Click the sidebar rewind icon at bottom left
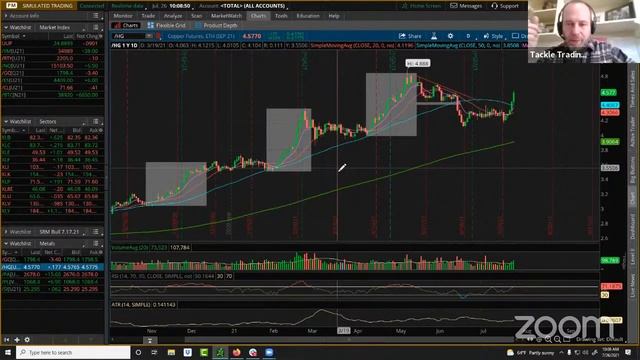 tap(7, 340)
